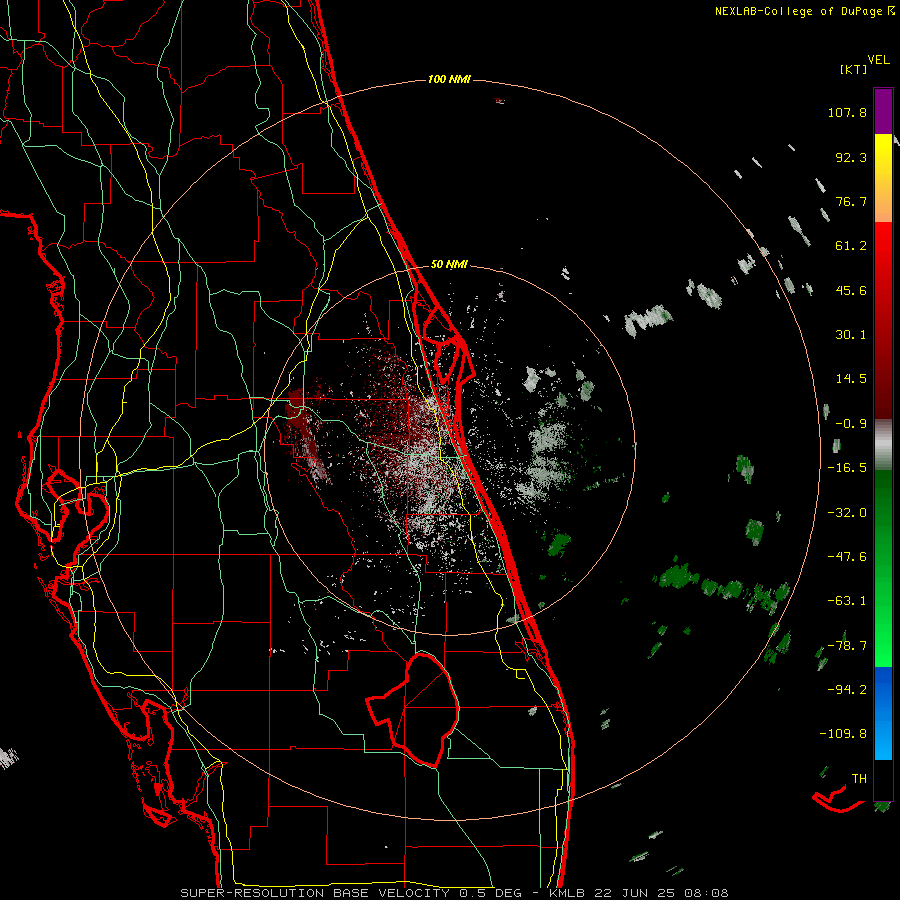Click the 107.8 scale value

pos(847,112)
